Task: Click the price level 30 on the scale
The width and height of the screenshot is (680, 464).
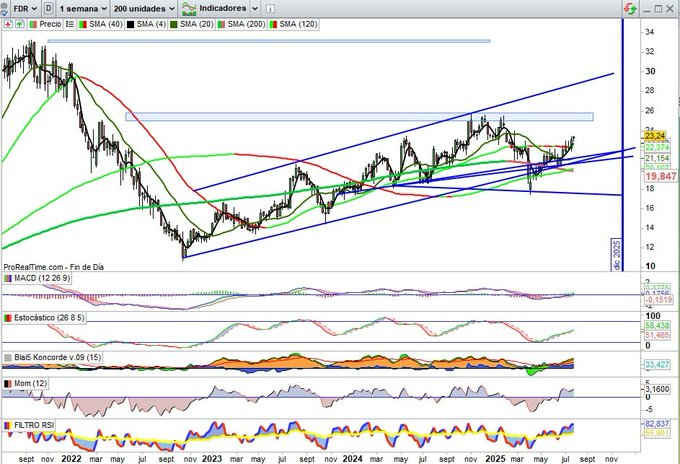Action: [650, 71]
